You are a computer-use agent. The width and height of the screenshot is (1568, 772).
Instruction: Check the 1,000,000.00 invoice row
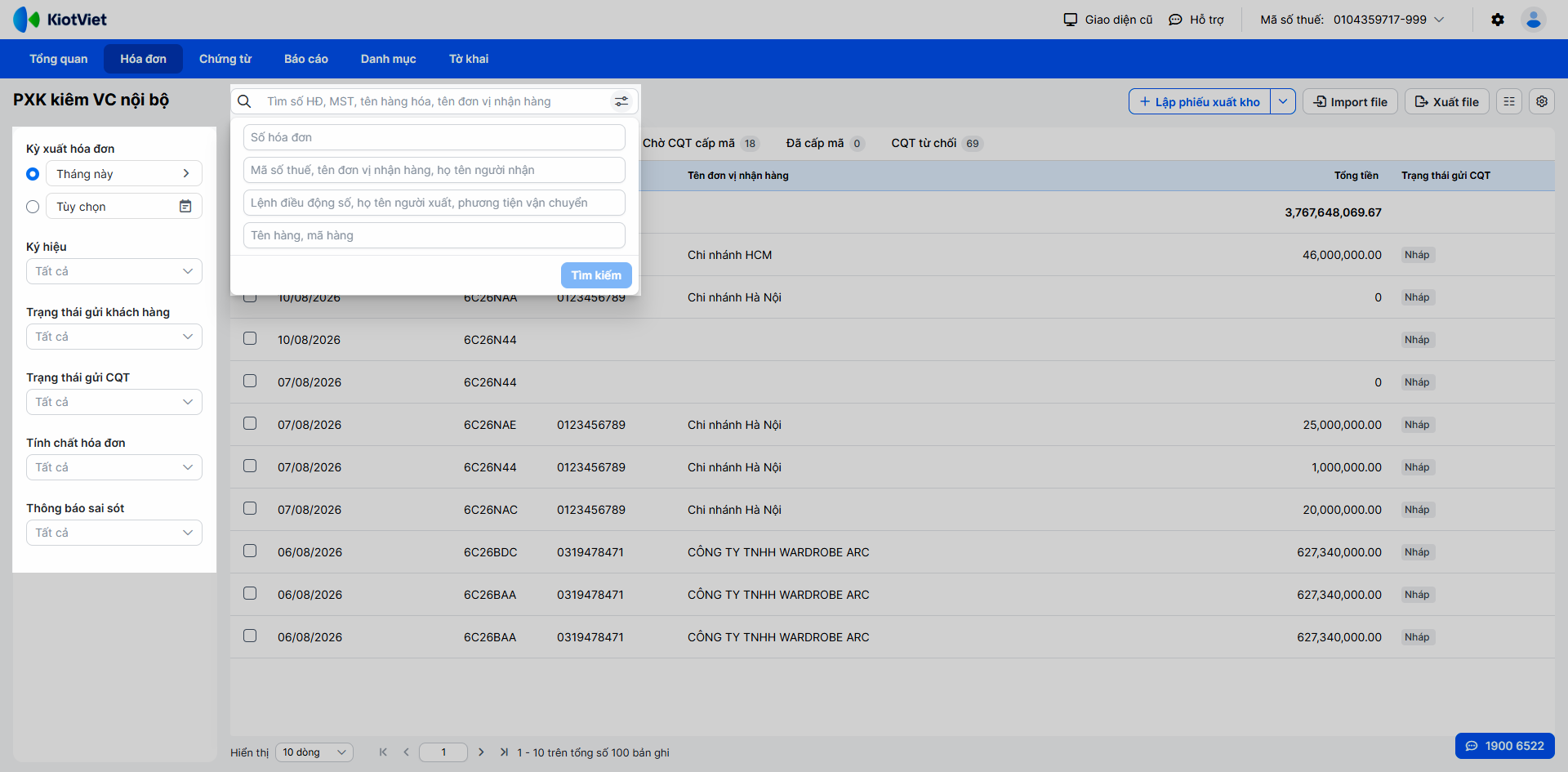(x=250, y=466)
